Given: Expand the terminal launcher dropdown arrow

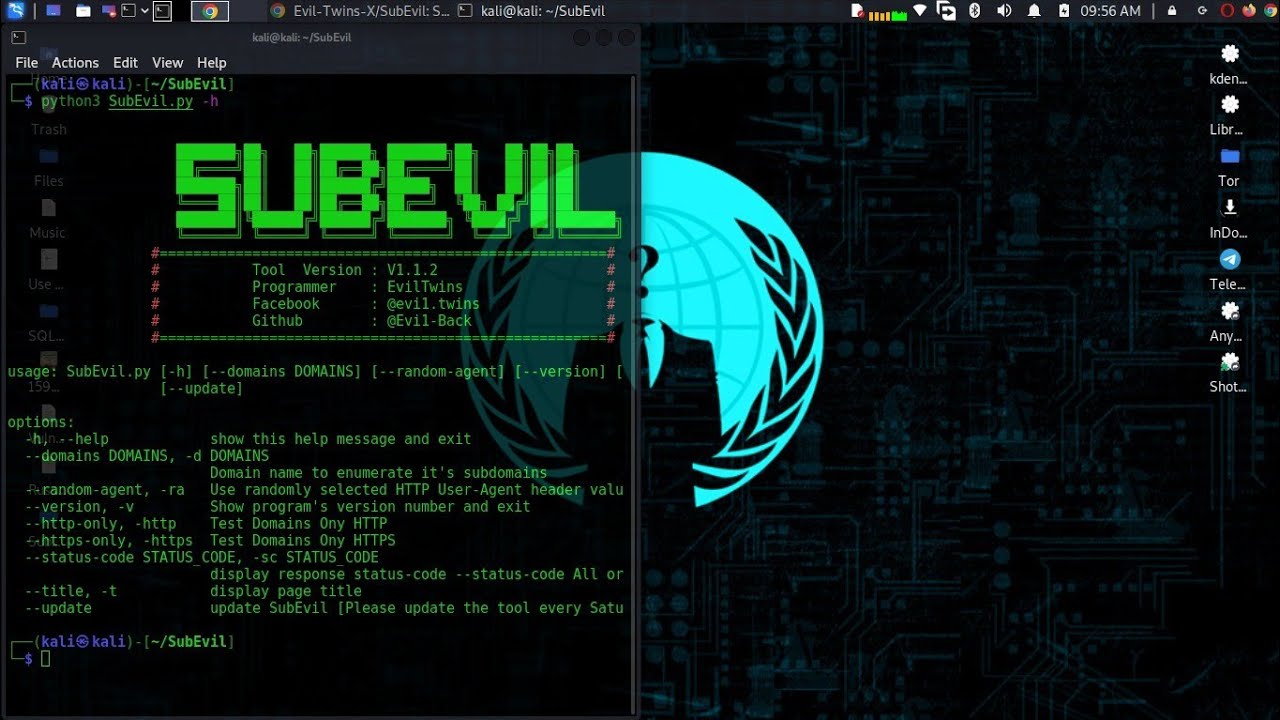Looking at the screenshot, I should (x=145, y=11).
